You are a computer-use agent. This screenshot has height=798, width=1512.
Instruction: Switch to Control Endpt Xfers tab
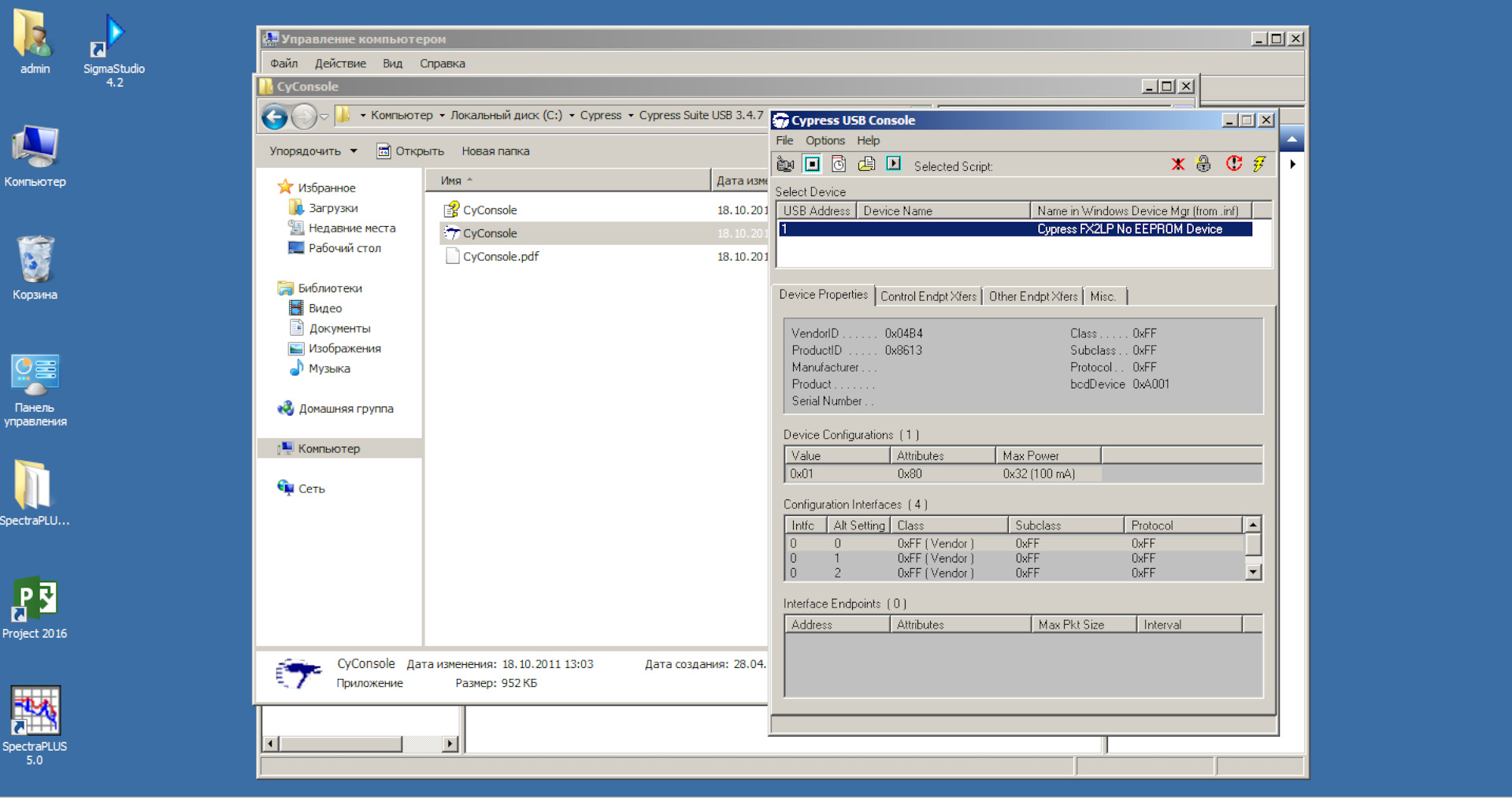(x=928, y=296)
